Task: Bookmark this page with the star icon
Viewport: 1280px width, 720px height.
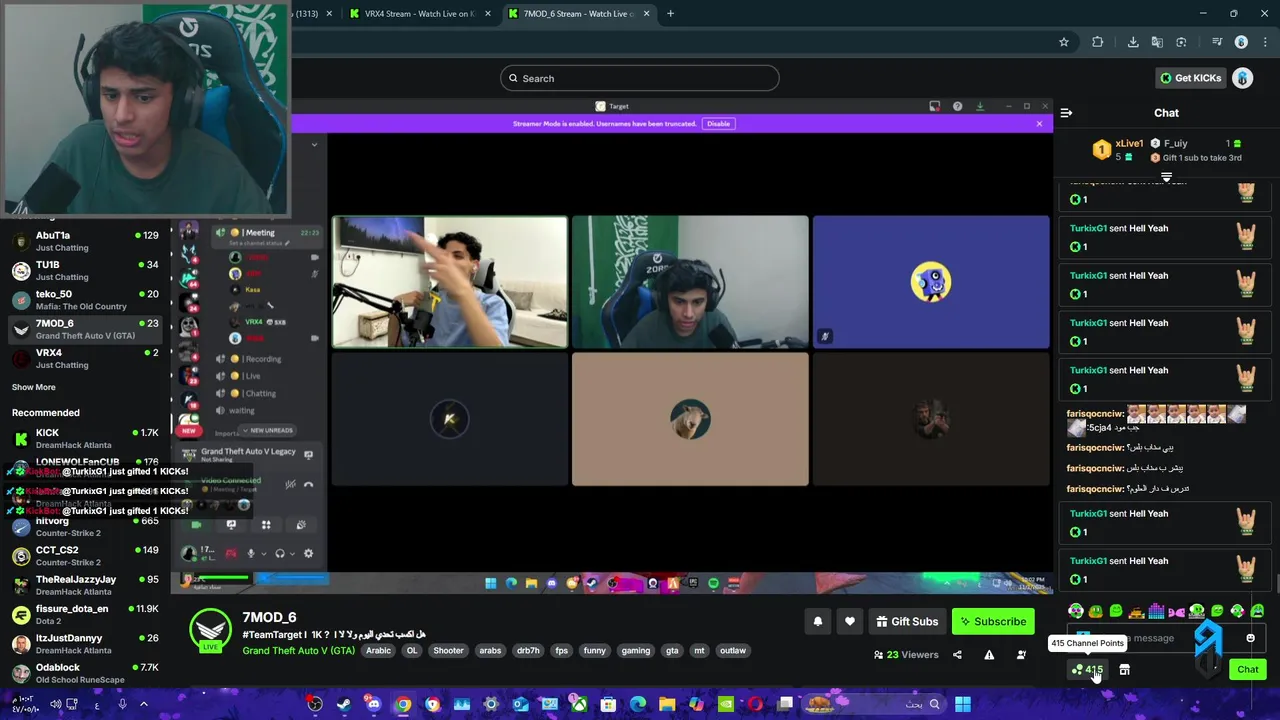Action: (1064, 42)
